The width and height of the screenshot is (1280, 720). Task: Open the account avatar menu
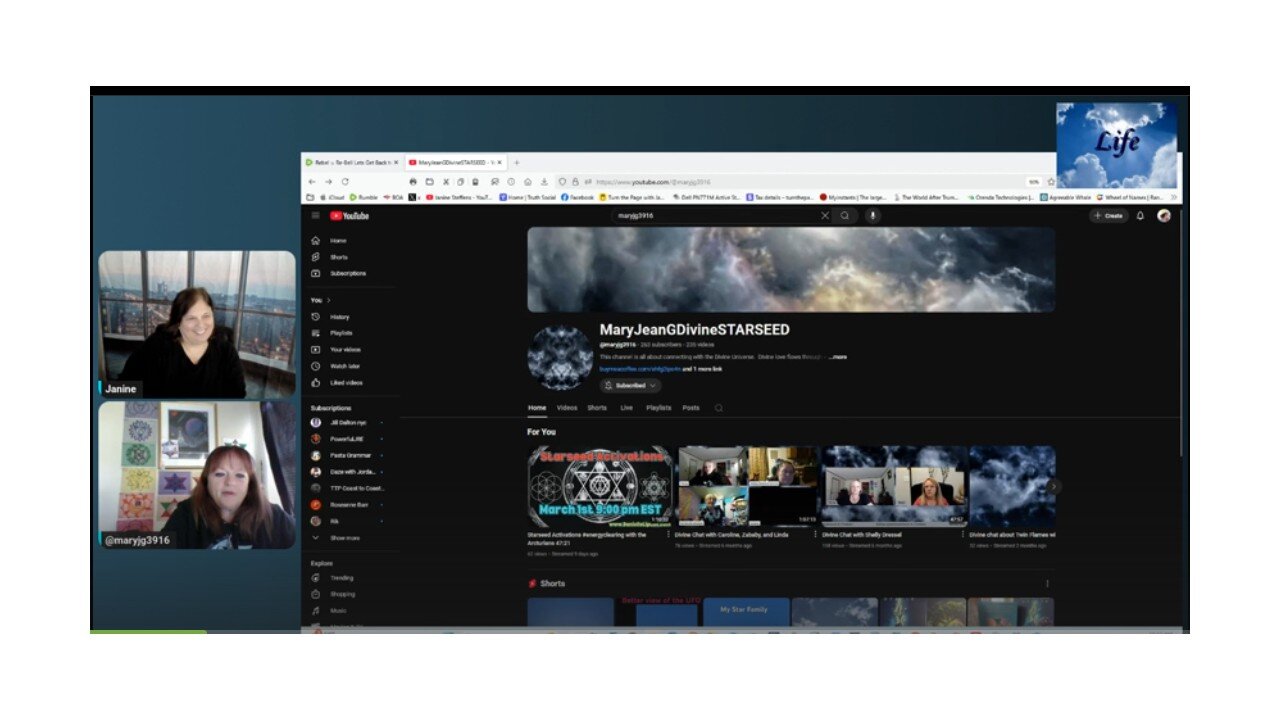[1164, 216]
